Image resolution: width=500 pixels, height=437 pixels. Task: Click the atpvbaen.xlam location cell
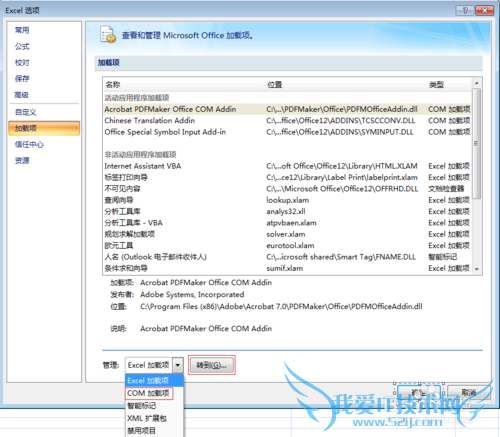pyautogui.click(x=291, y=223)
